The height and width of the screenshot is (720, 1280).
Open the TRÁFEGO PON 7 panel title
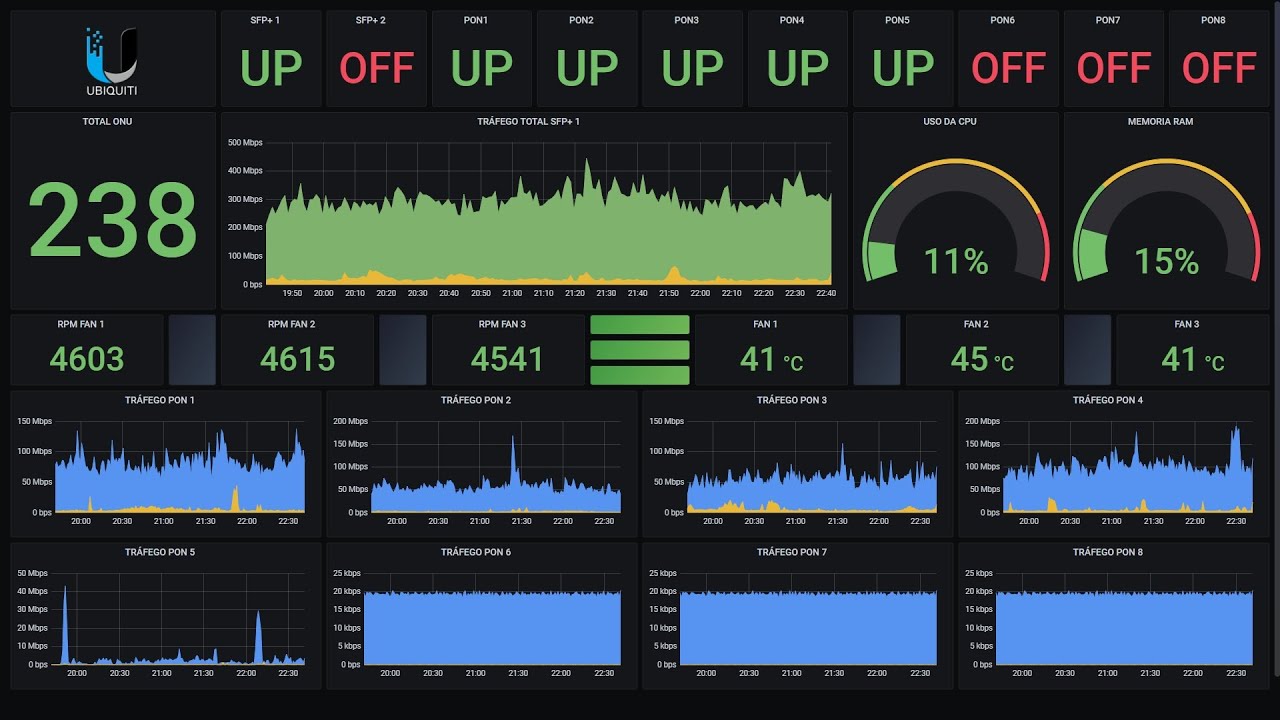click(792, 553)
